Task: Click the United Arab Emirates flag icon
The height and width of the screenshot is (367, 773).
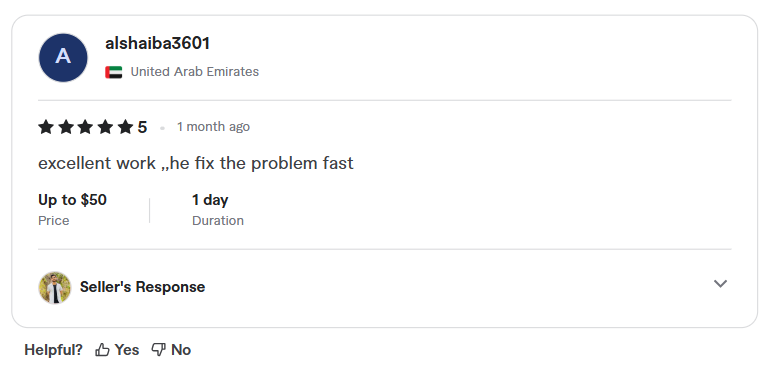Action: click(x=114, y=72)
